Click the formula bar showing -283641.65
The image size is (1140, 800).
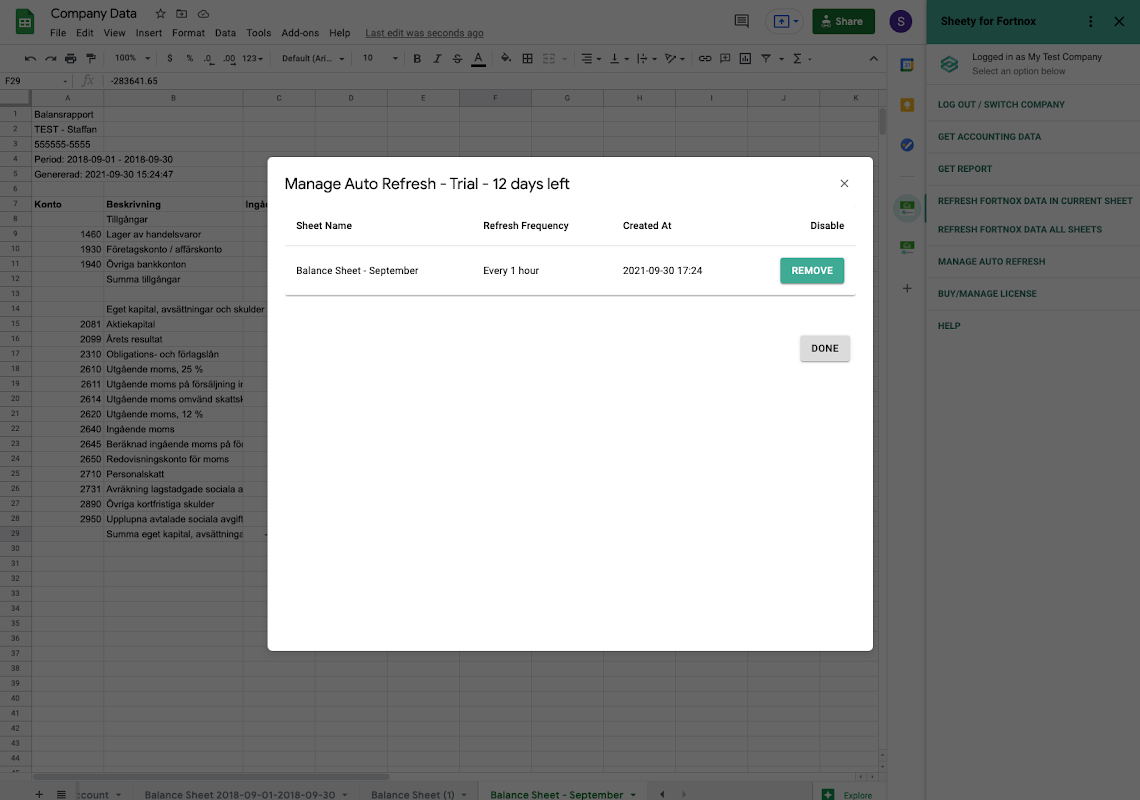[x=494, y=81]
